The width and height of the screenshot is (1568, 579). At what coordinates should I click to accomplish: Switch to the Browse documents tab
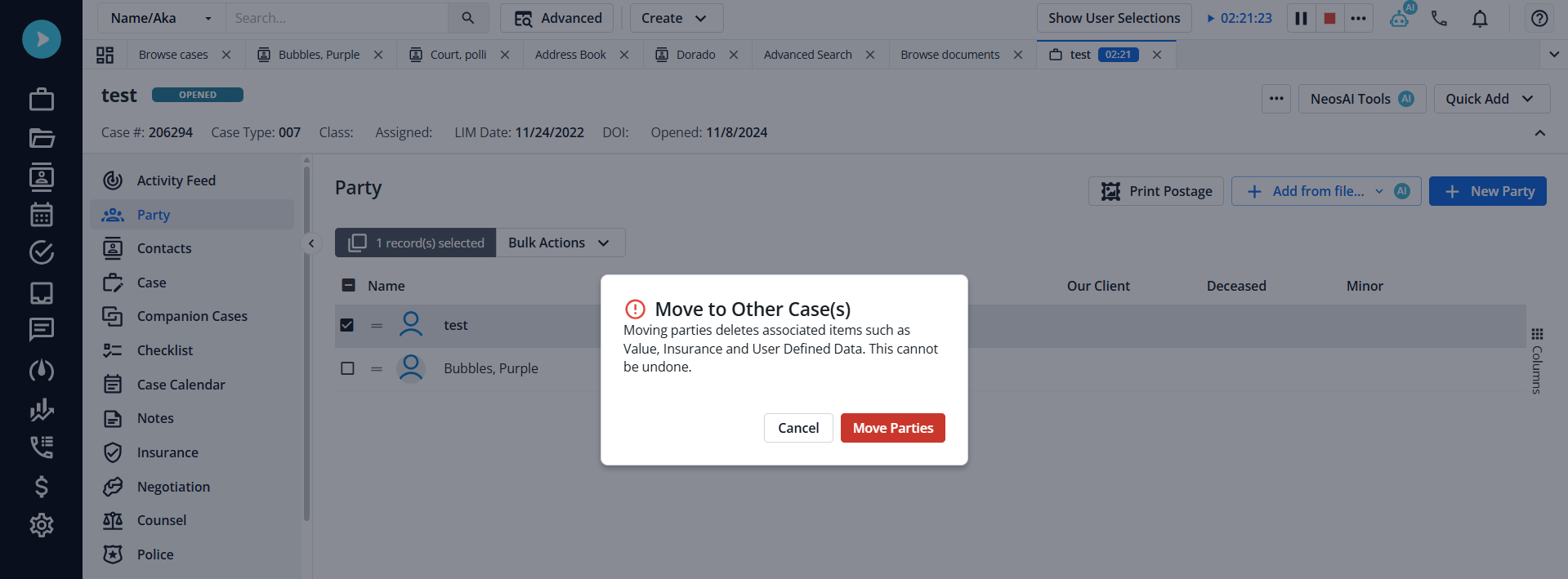click(x=949, y=55)
